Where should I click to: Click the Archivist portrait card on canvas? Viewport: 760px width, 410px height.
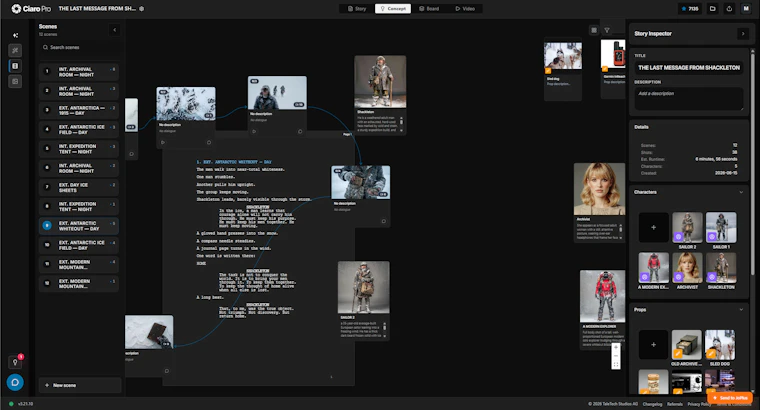[600, 202]
